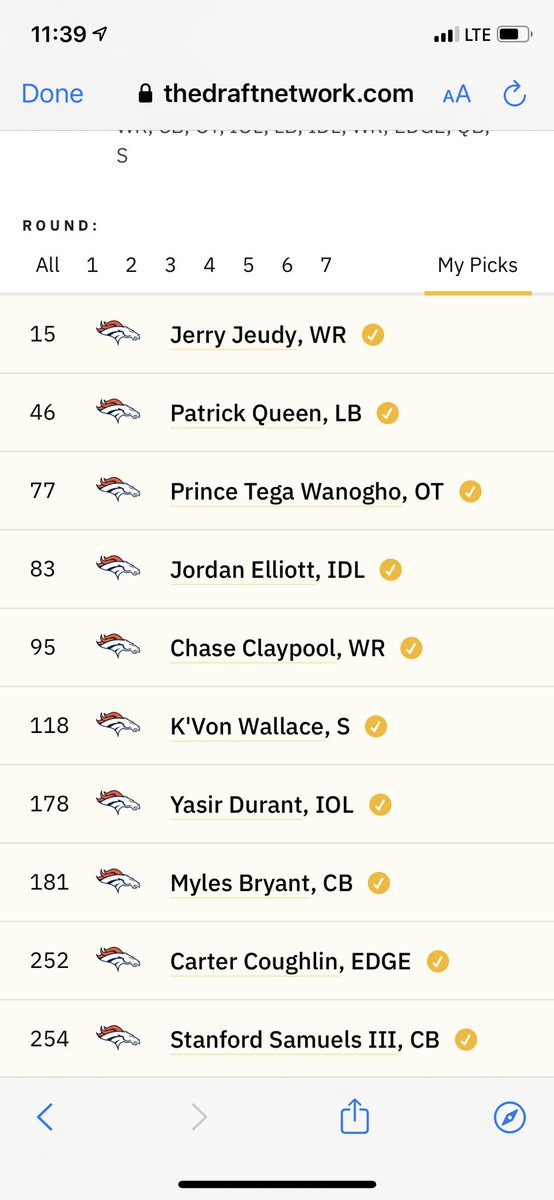Screen dimensions: 554x1200
Task: Select the All rounds filter
Action: (x=47, y=265)
